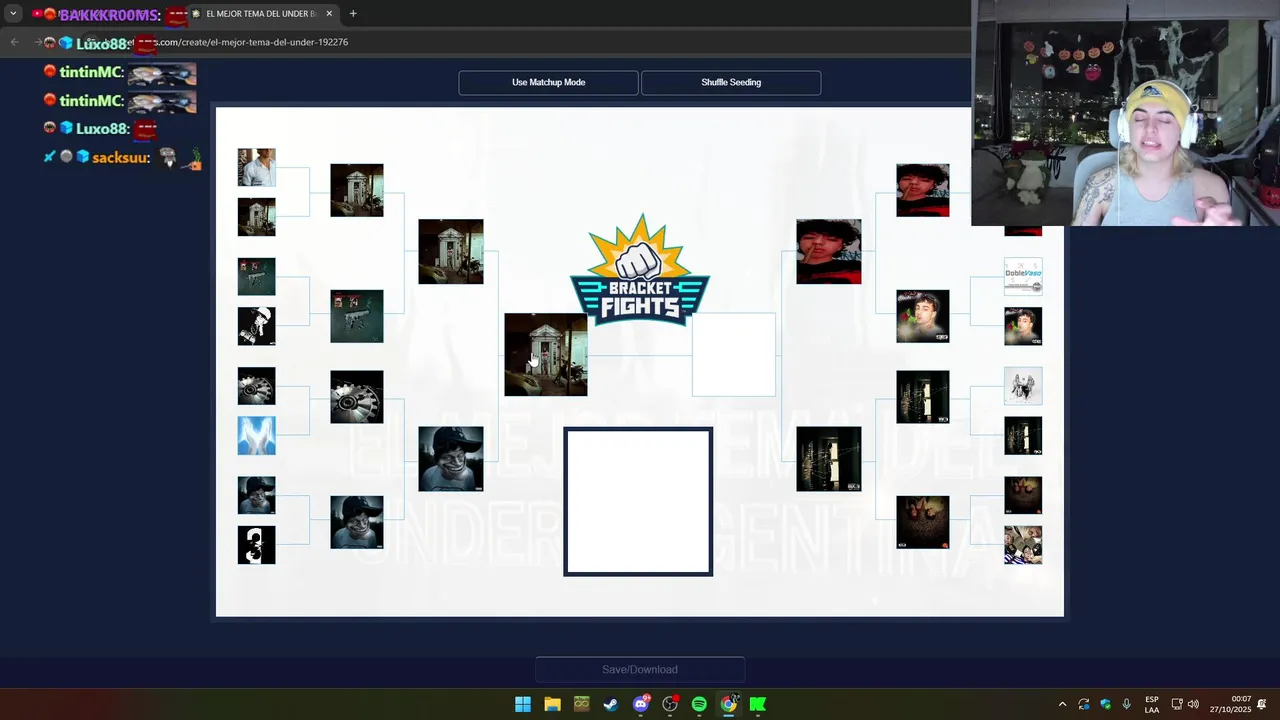The height and width of the screenshot is (720, 1280).
Task: Choose the semifinal red hoodie guy cover
Action: pyautogui.click(x=829, y=252)
